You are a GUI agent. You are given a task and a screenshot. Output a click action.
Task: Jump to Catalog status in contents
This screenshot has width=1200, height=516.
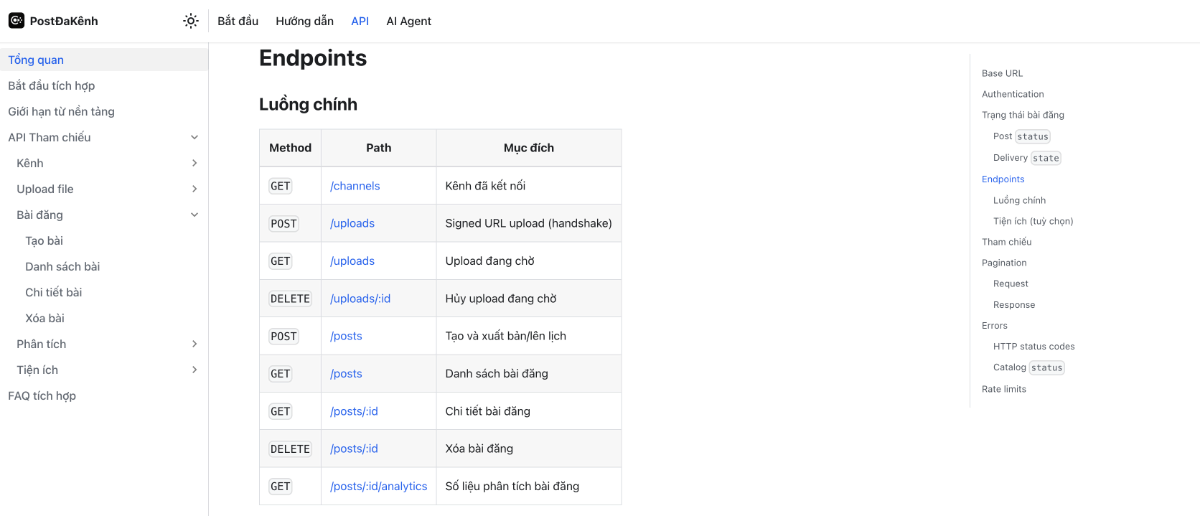[x=1029, y=368]
